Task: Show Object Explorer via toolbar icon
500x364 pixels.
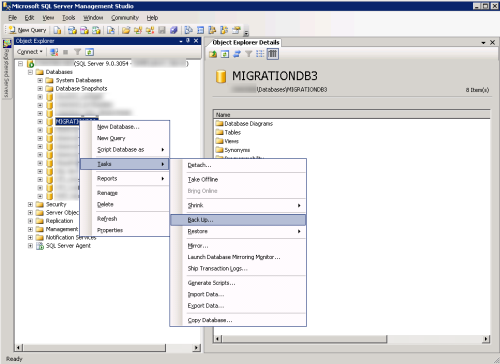Action: [212, 30]
